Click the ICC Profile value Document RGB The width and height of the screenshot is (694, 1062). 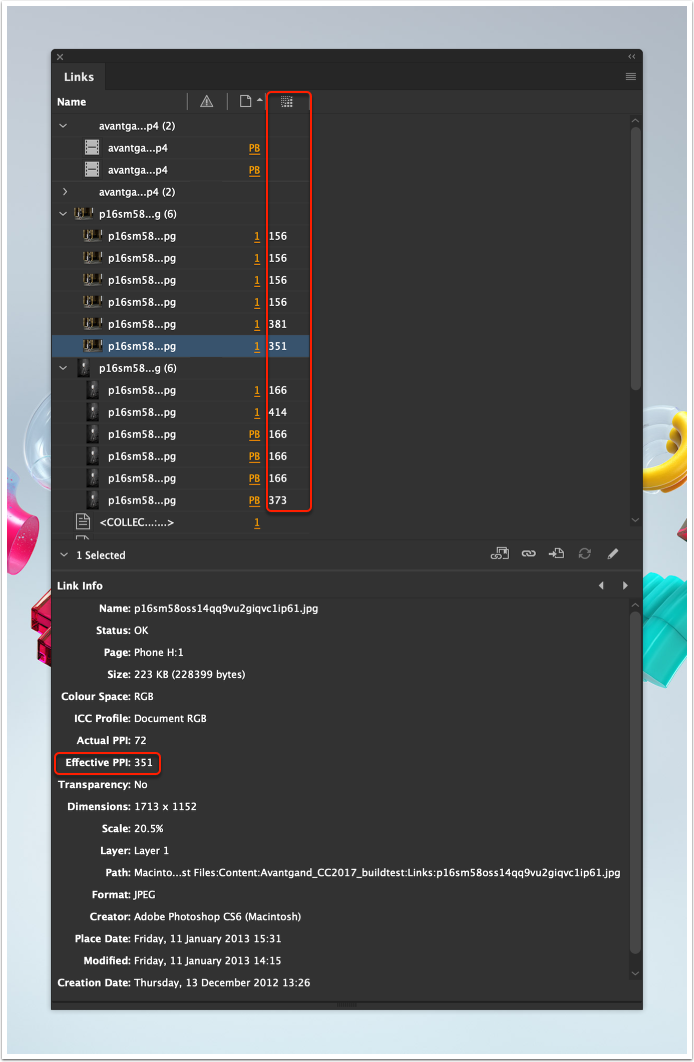coord(170,719)
